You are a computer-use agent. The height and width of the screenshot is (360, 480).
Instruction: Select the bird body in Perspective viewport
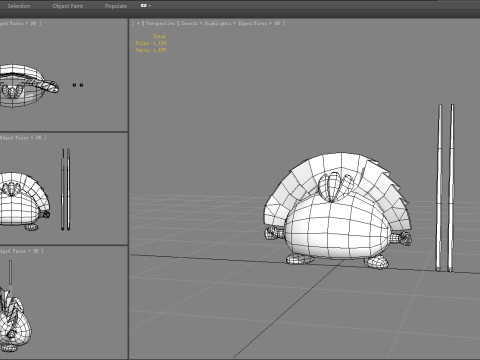pyautogui.click(x=337, y=228)
